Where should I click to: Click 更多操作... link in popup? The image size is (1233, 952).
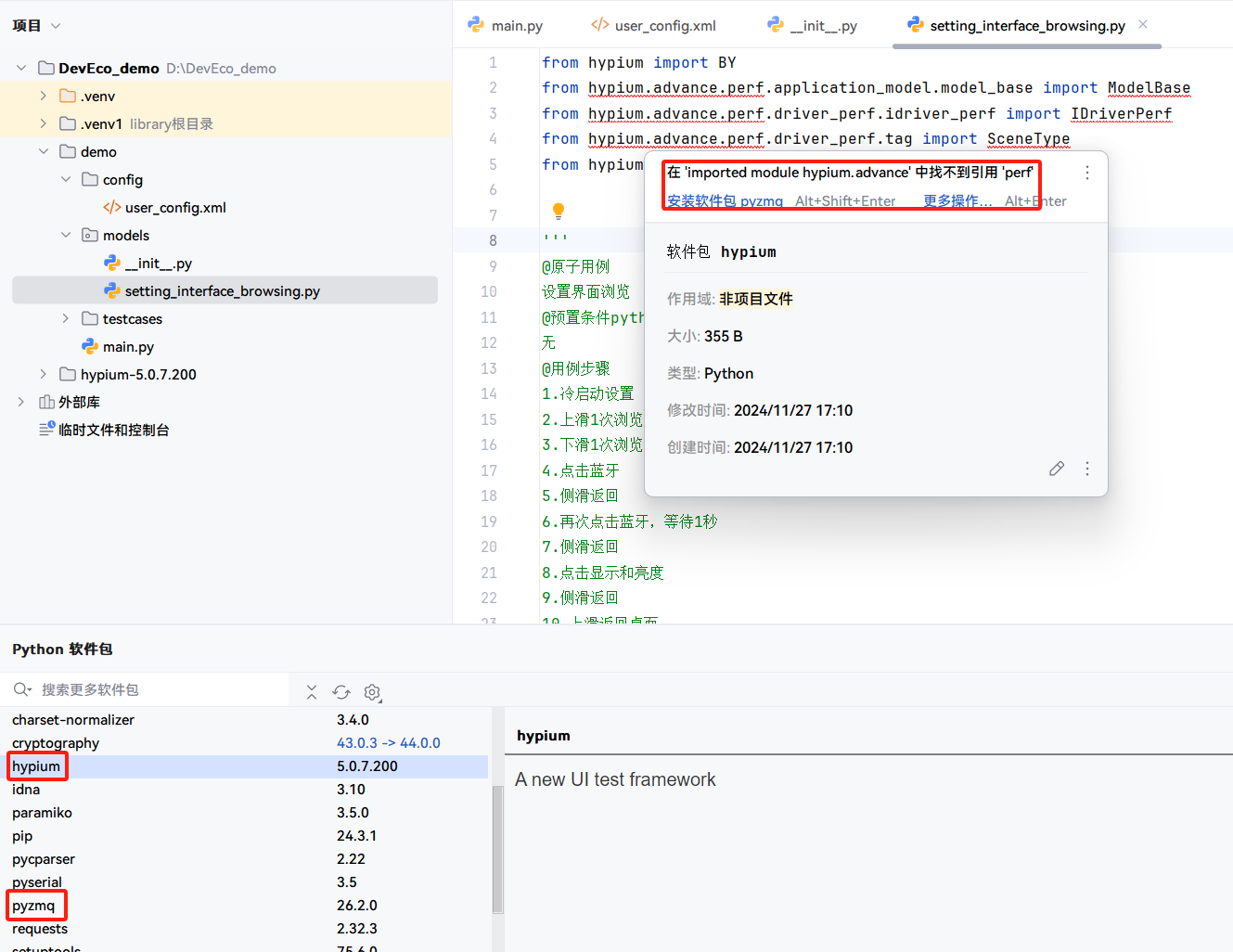(957, 200)
